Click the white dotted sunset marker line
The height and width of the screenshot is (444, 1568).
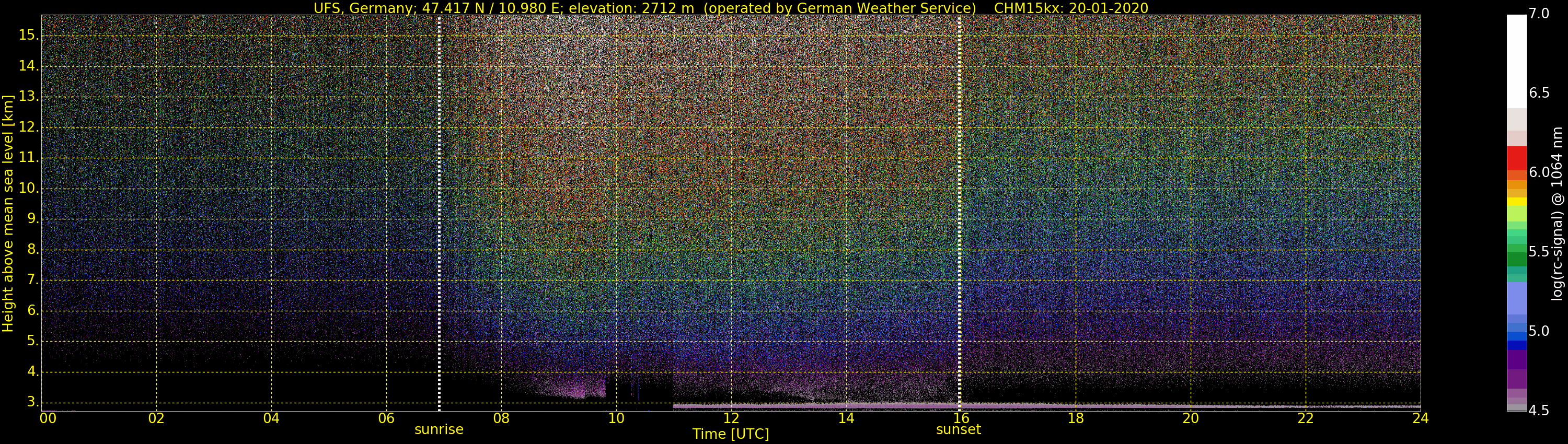tap(959, 213)
